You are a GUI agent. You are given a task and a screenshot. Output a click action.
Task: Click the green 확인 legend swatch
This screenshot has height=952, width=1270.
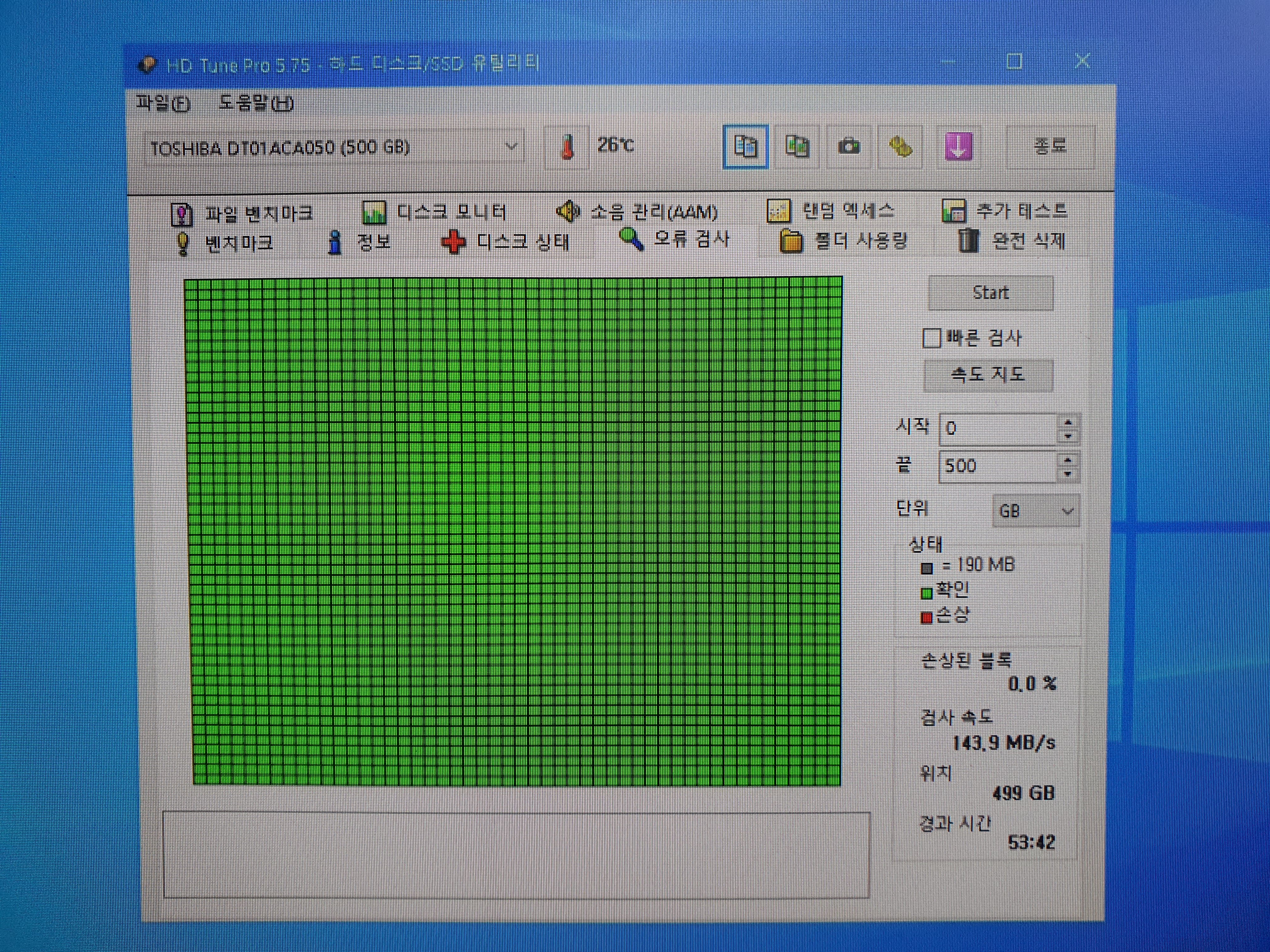926,593
